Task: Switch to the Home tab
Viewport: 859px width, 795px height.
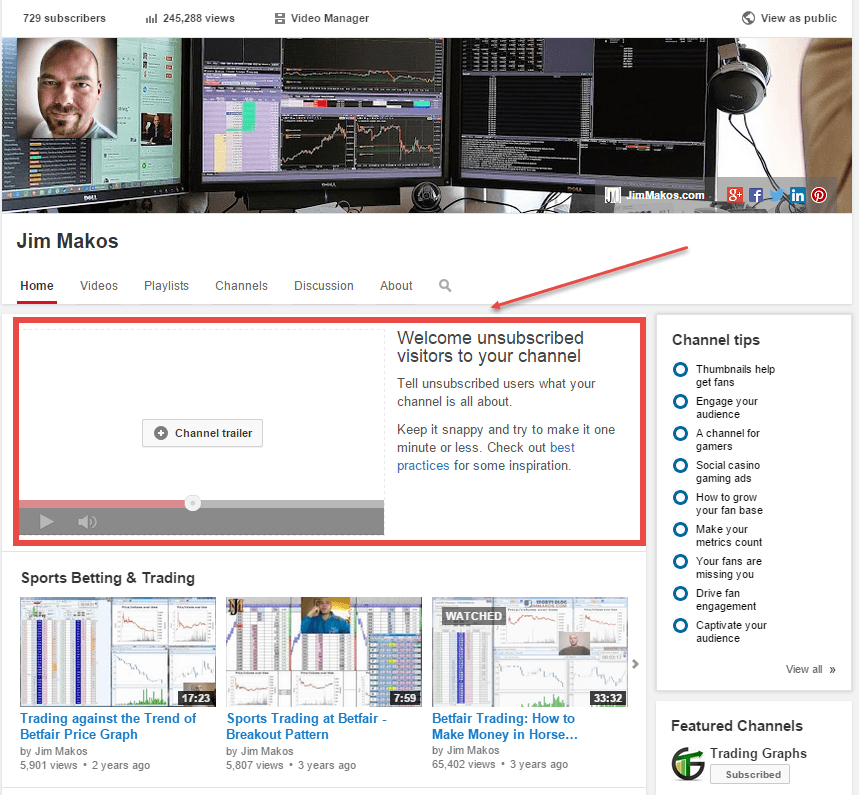Action: pyautogui.click(x=37, y=286)
